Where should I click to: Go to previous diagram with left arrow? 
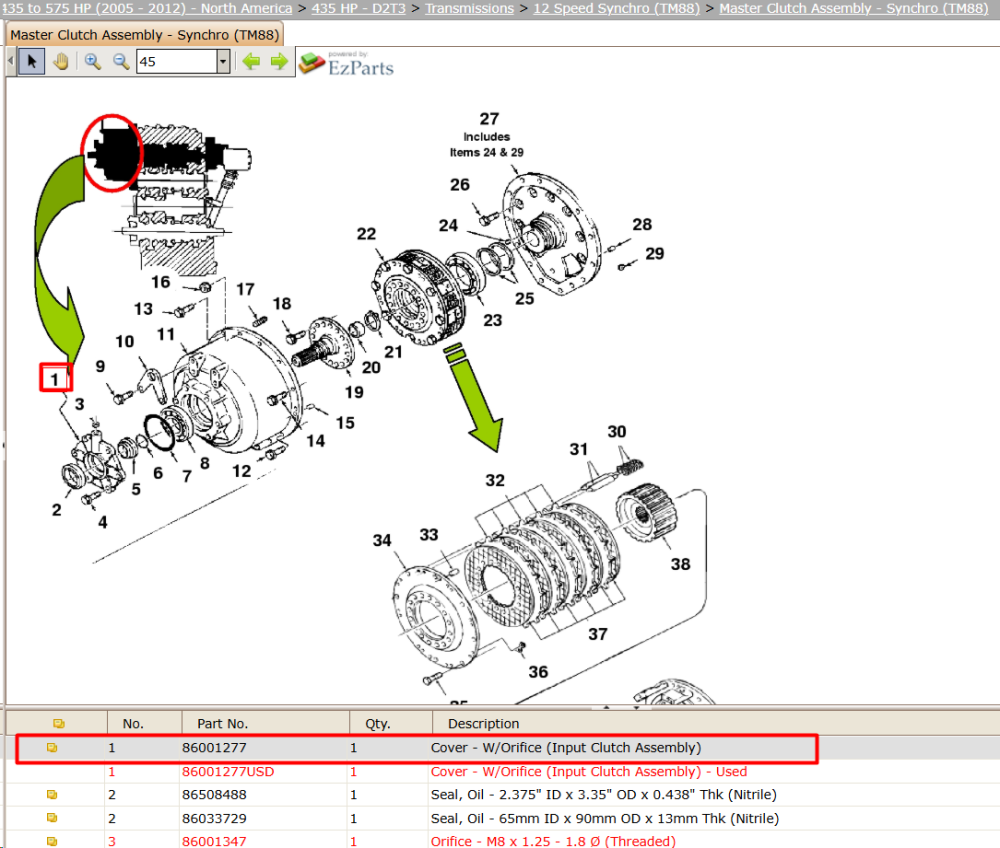pyautogui.click(x=251, y=62)
